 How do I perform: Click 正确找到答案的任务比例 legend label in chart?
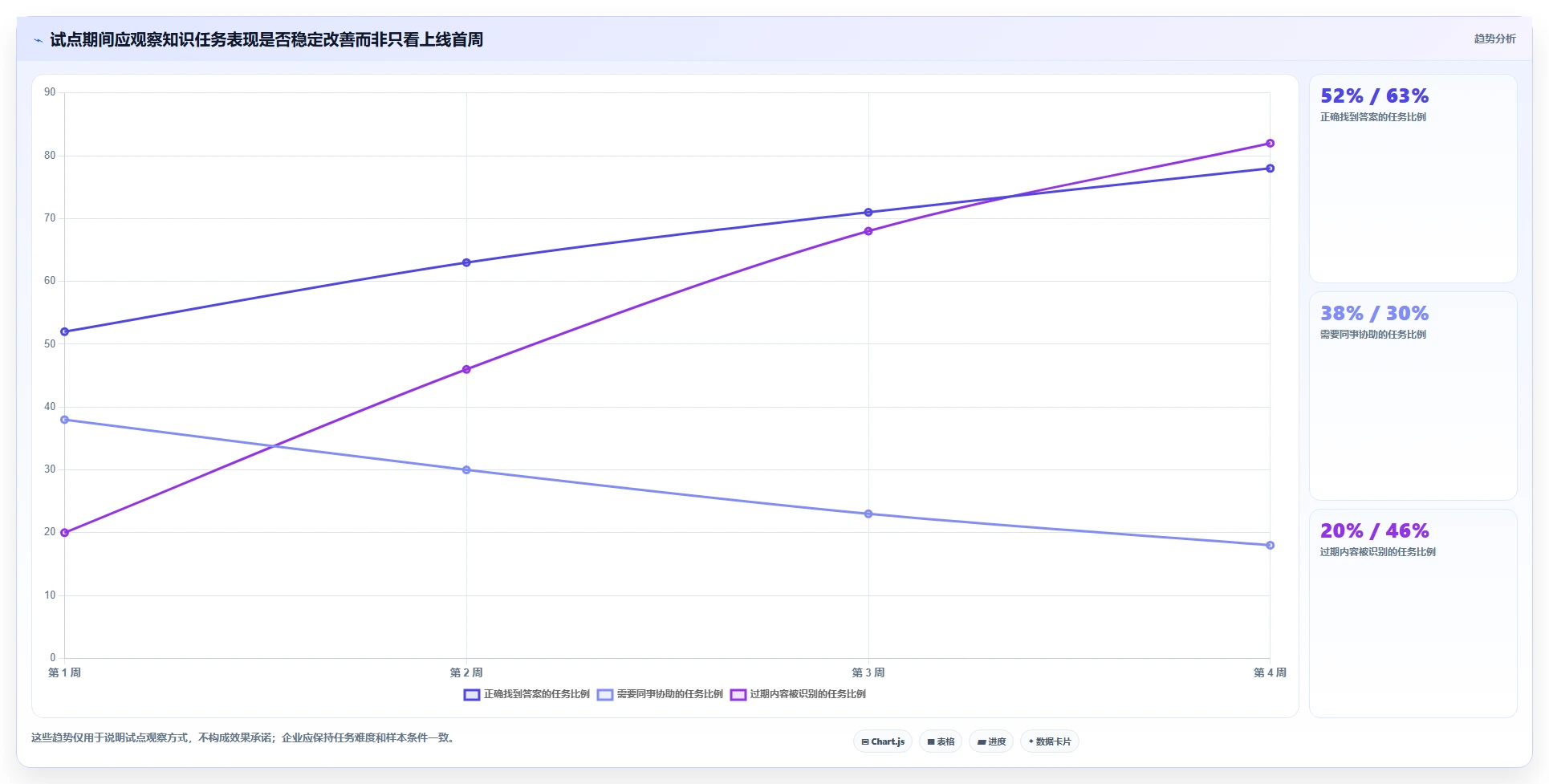coord(537,694)
